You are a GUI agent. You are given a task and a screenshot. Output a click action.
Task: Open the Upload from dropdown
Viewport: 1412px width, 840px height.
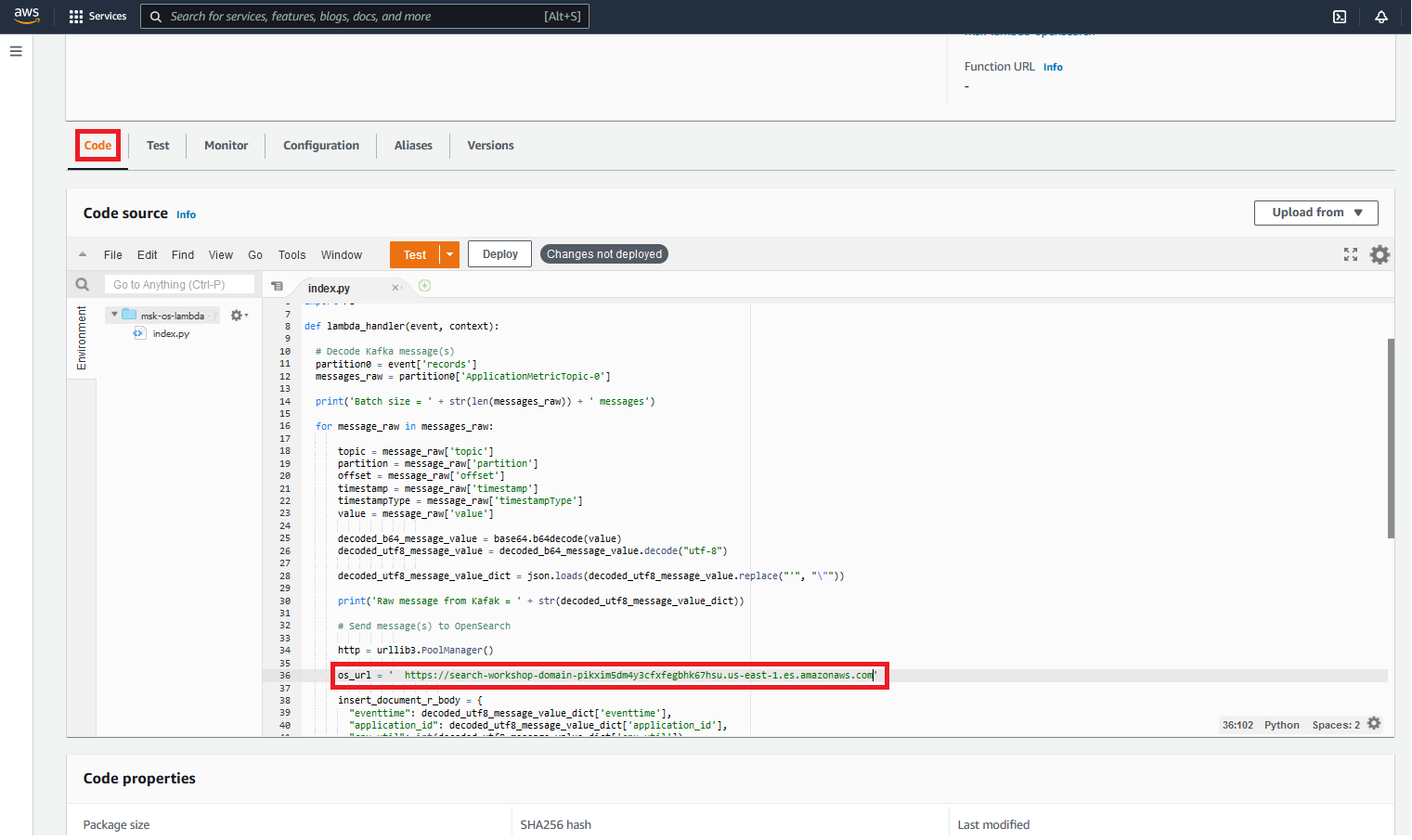(x=1316, y=213)
